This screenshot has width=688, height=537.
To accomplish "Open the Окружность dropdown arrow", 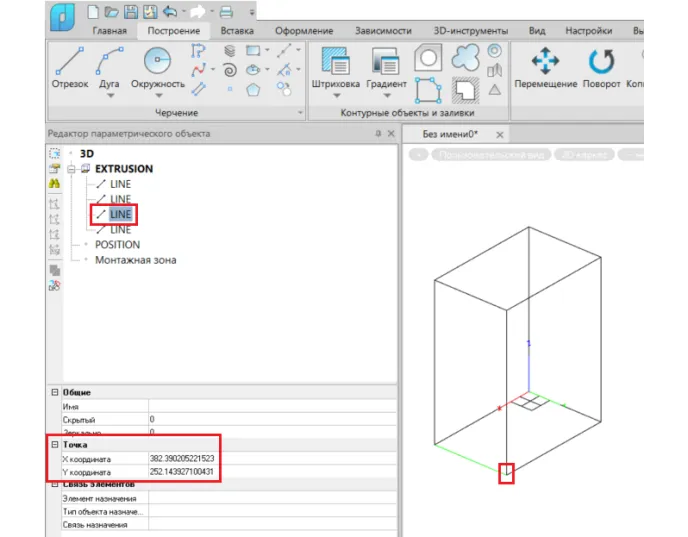I will click(159, 95).
